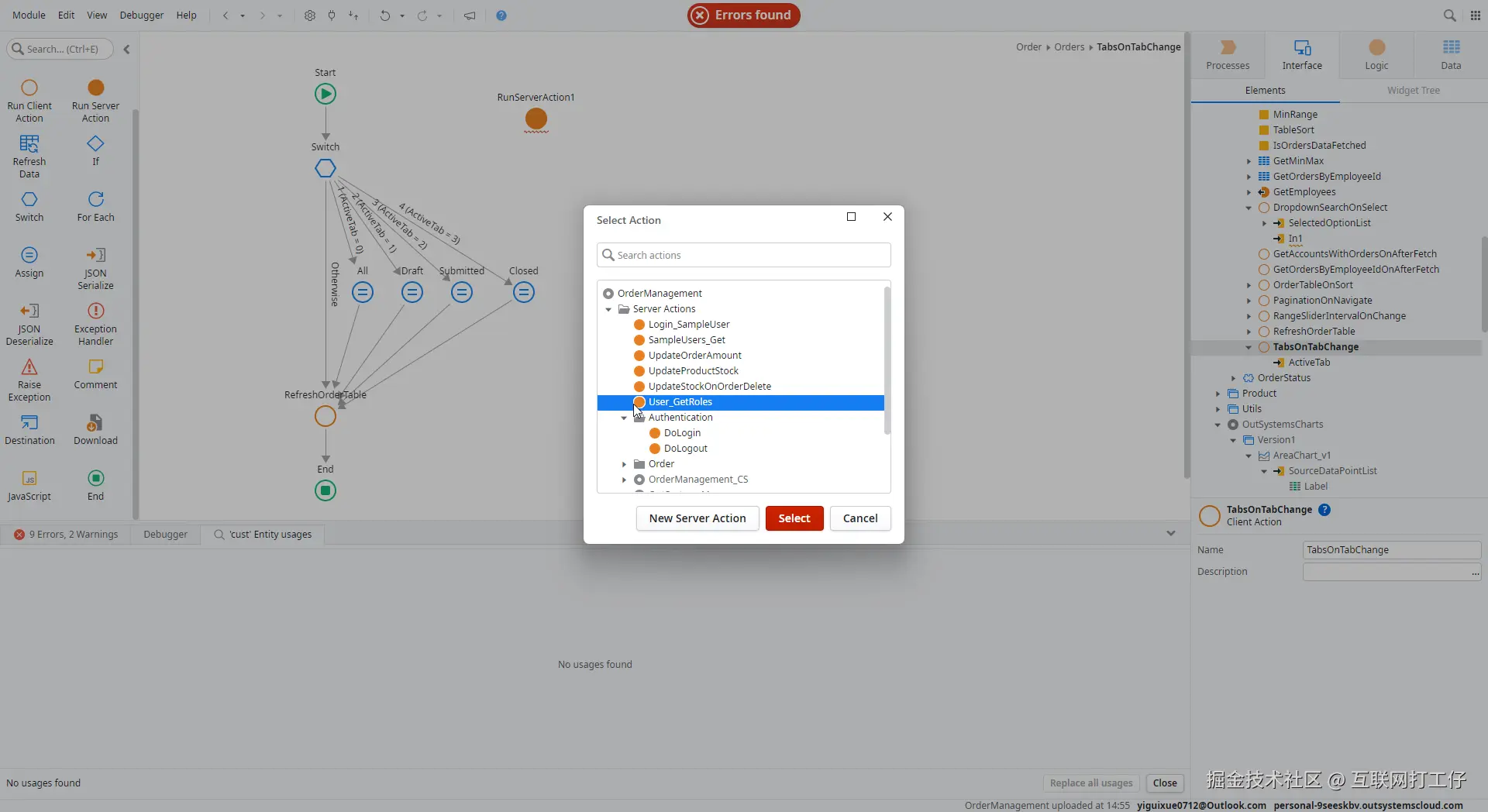Click the Select button
Screen dimensions: 1488x812
point(794,518)
